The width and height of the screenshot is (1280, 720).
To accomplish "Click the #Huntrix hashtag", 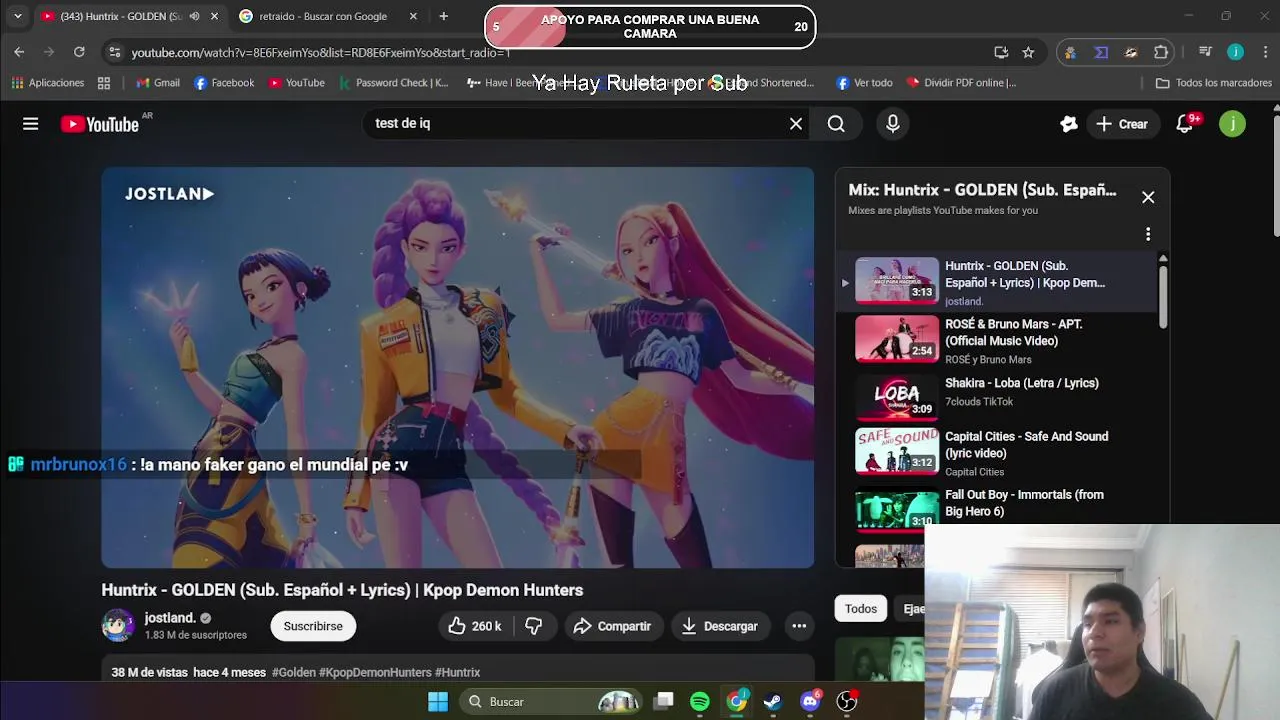I will point(458,672).
